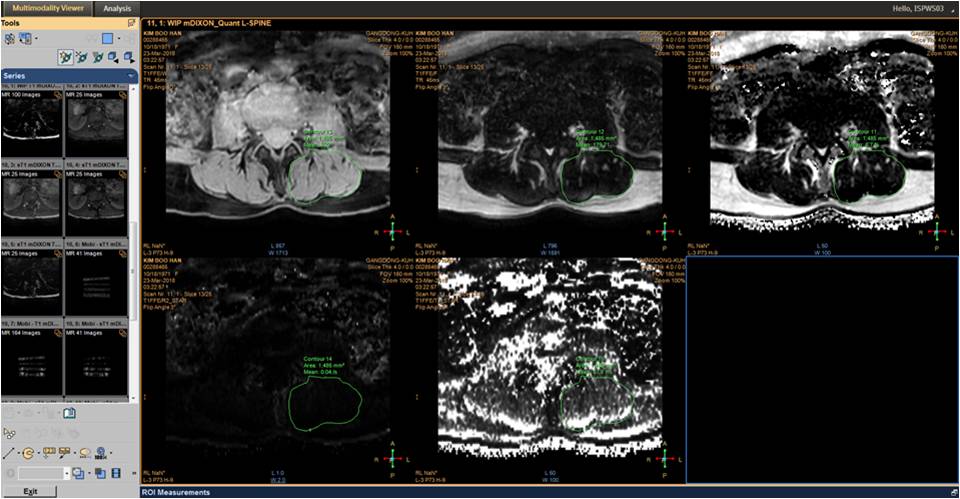Click the Exit button
The image size is (960, 499).
tap(31, 491)
